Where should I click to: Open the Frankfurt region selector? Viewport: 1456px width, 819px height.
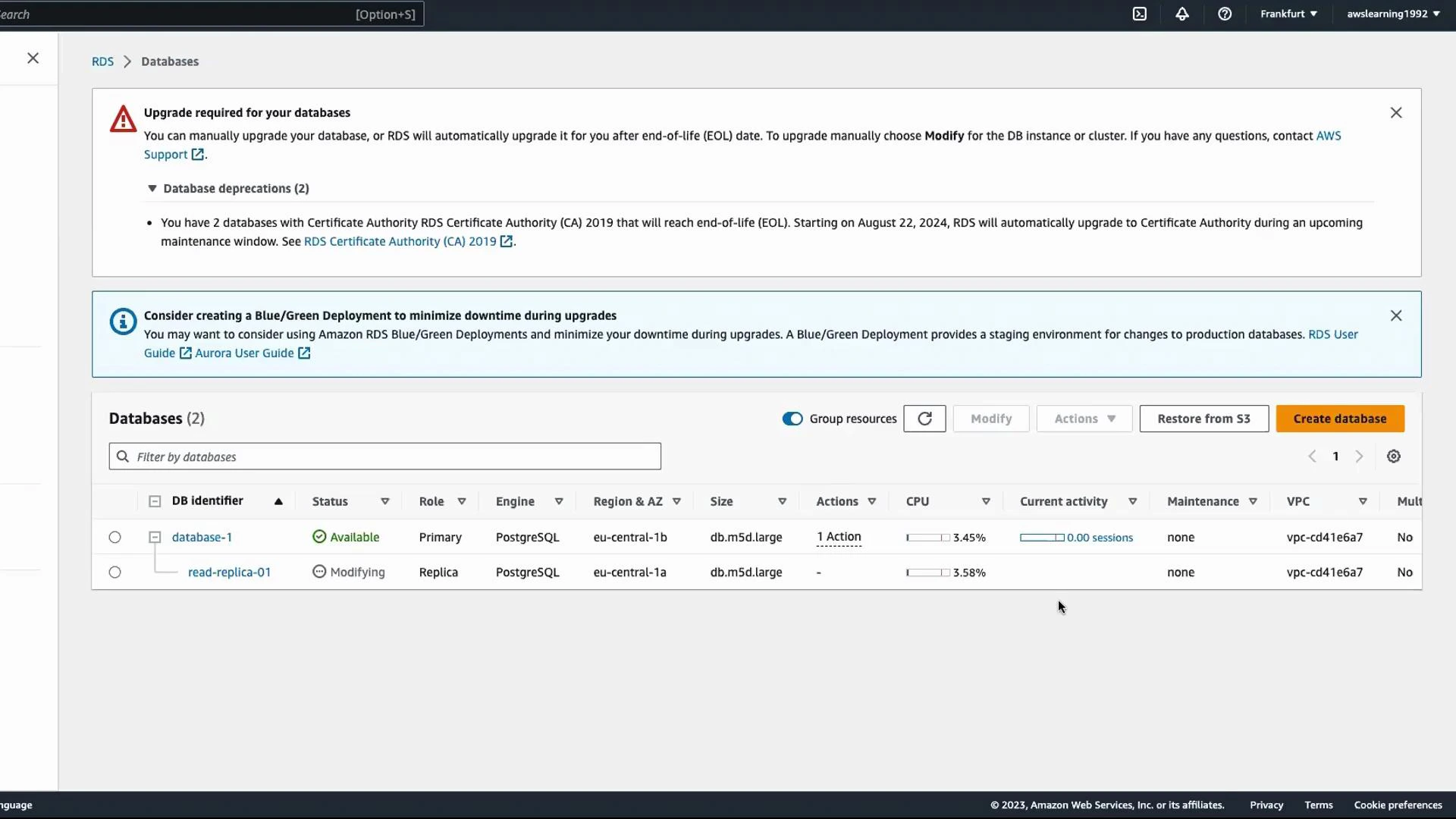coord(1288,14)
